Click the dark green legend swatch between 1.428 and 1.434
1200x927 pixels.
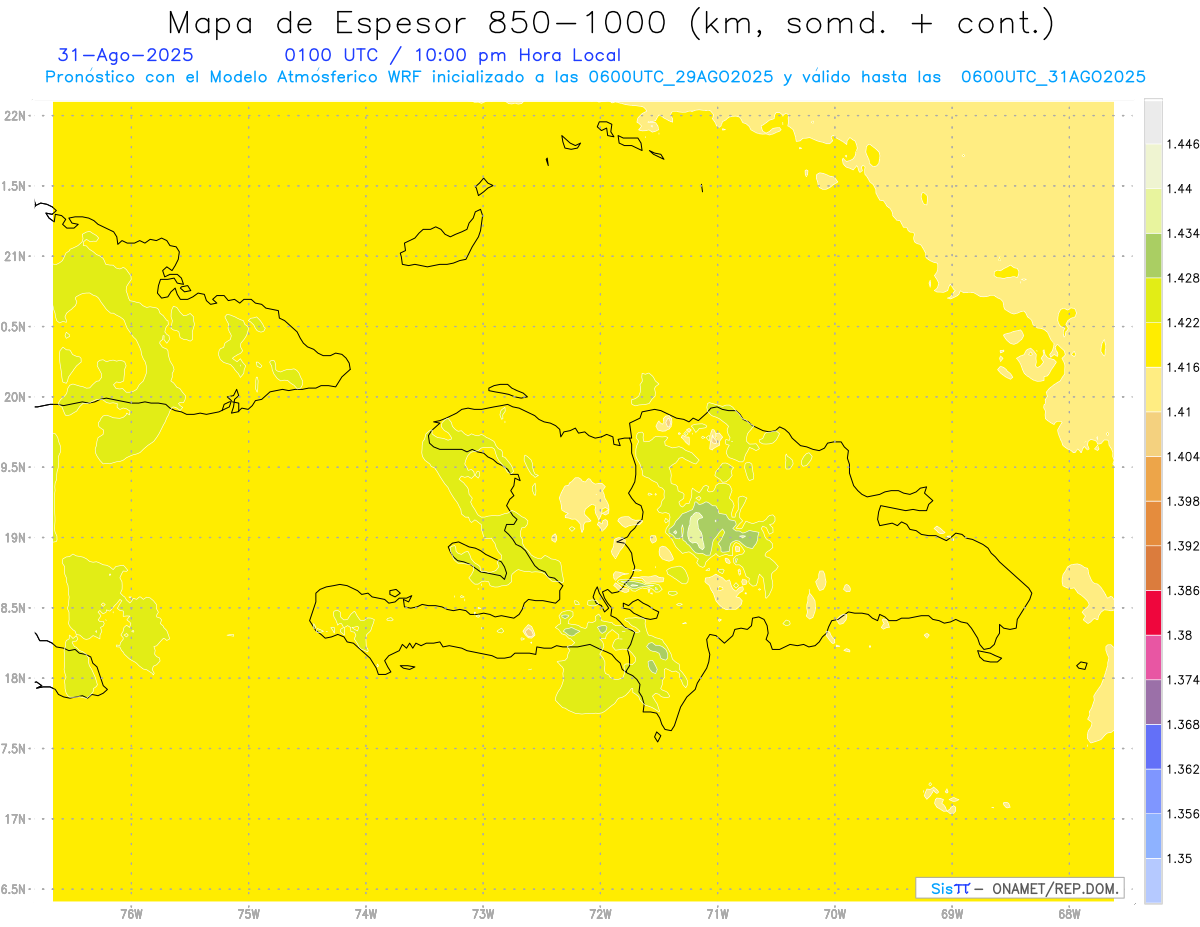click(1153, 255)
